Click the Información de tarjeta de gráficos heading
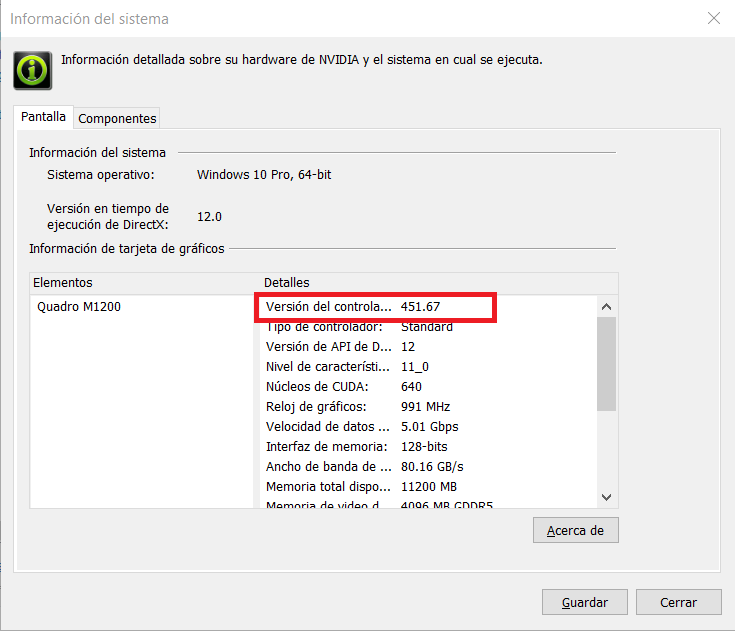 point(127,249)
